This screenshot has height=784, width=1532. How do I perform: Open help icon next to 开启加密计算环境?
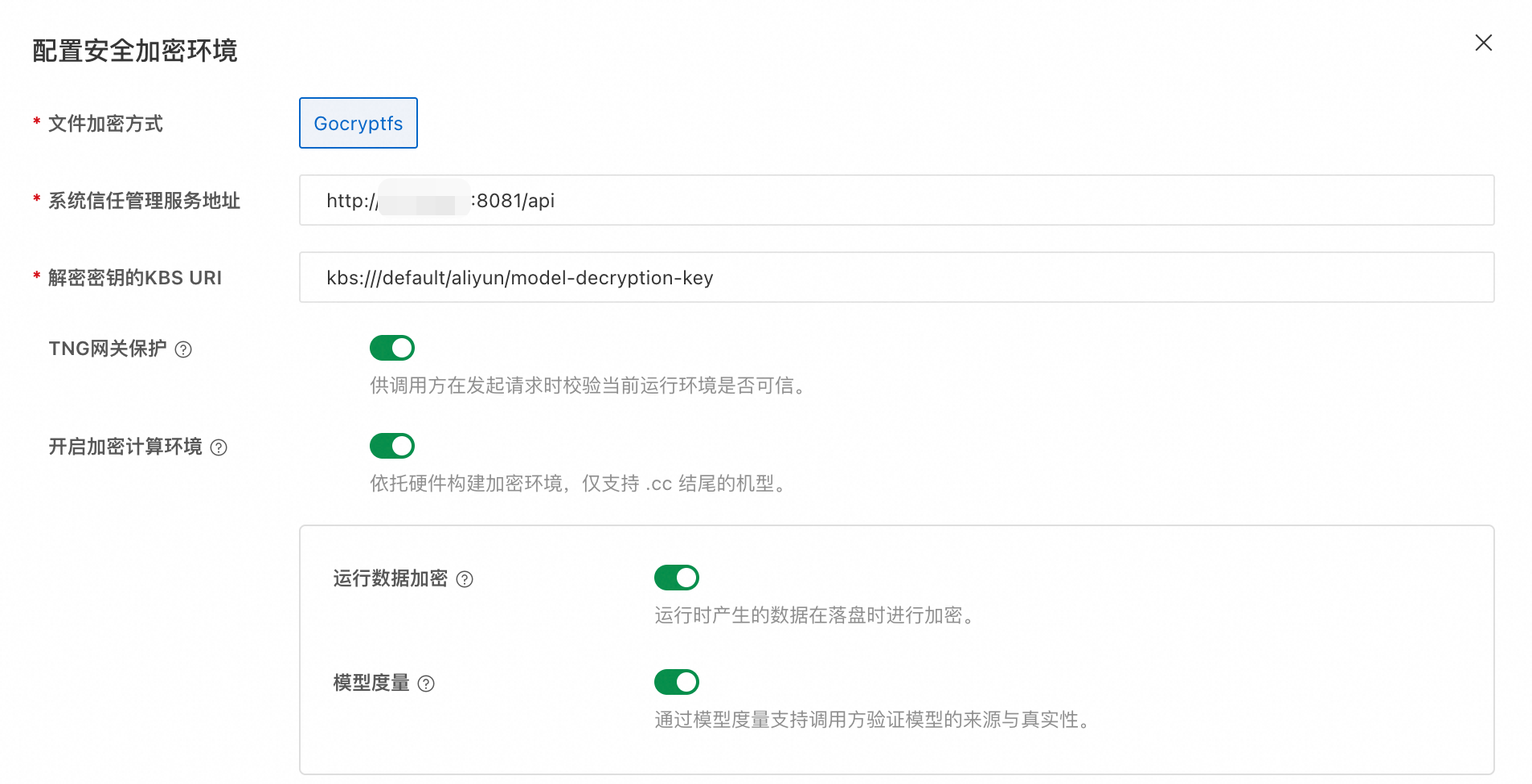(x=219, y=447)
